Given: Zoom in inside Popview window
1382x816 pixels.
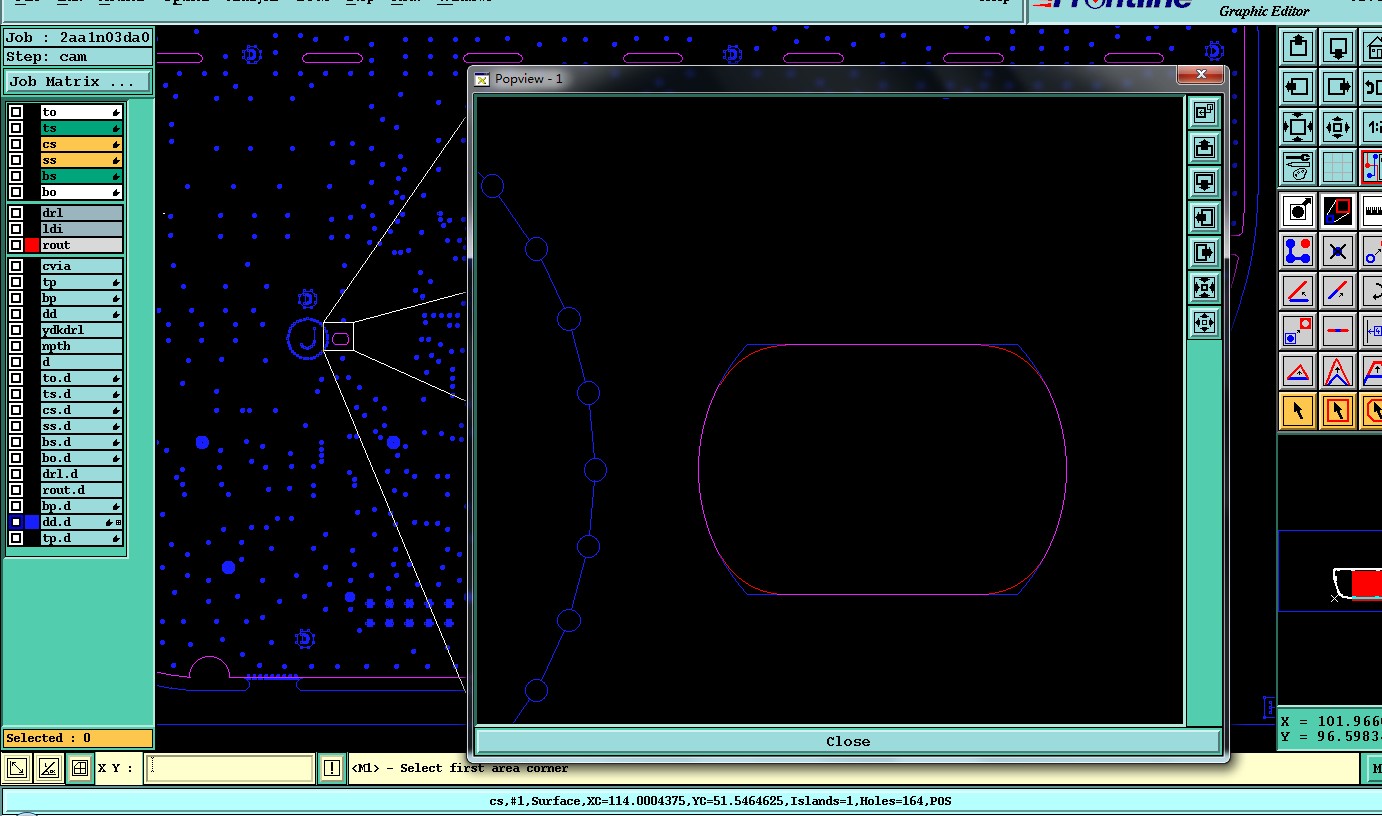Looking at the screenshot, I should (1204, 288).
